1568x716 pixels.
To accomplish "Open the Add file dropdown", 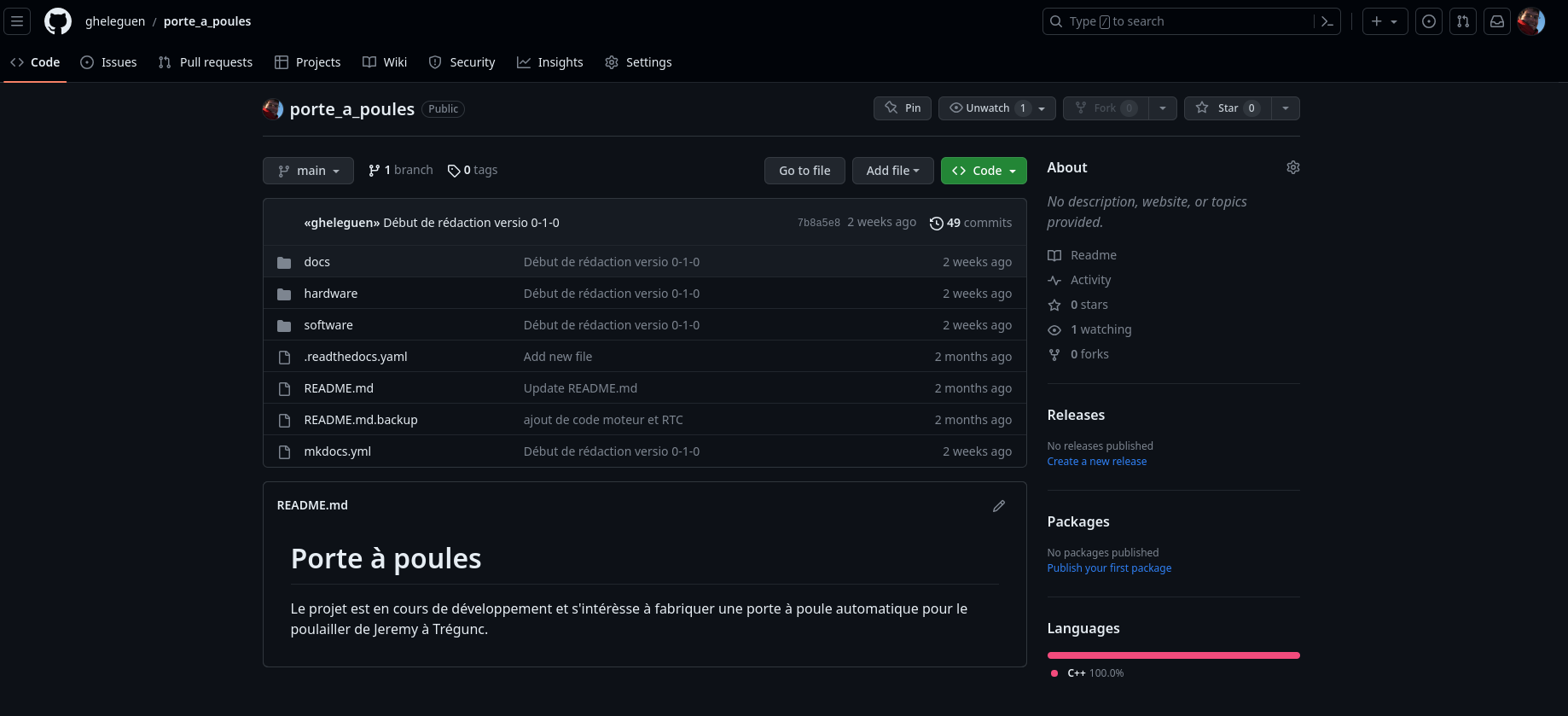I will point(893,171).
